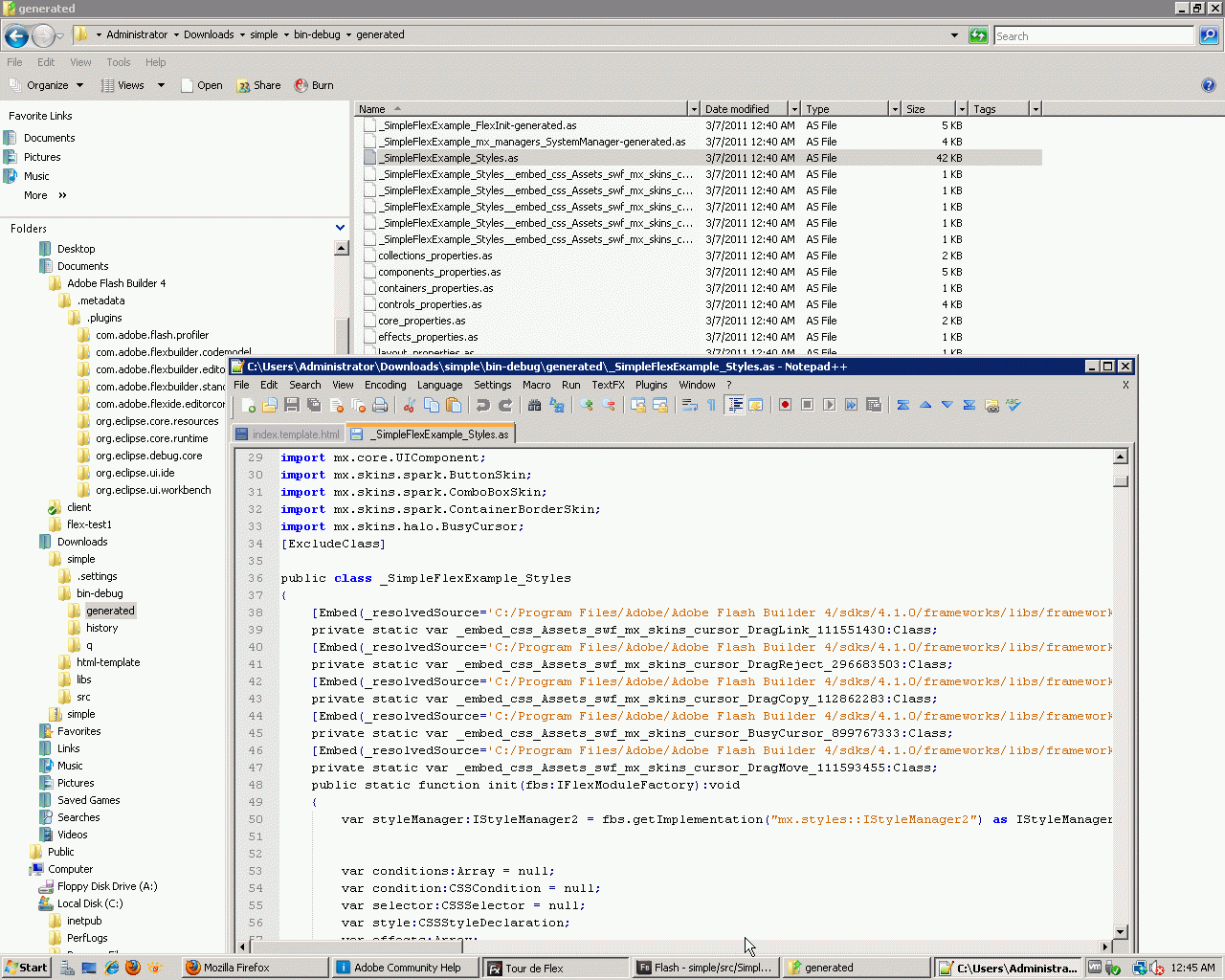Click the Documents favorite link
The image size is (1225, 980).
49,138
